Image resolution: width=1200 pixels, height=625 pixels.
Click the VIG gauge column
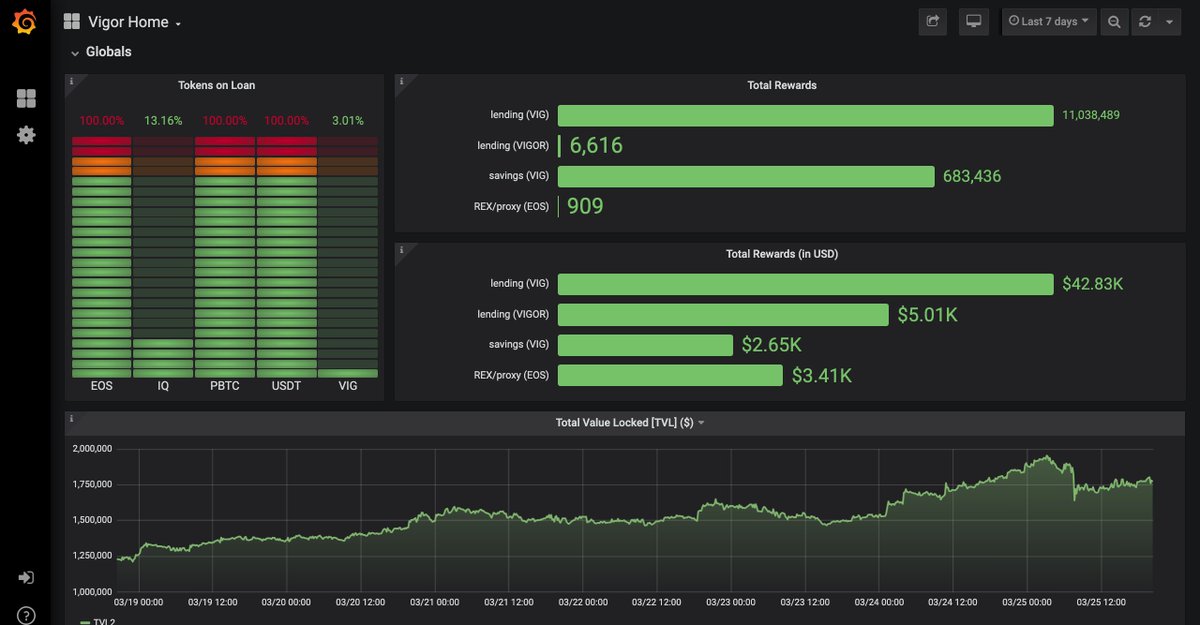pos(348,257)
